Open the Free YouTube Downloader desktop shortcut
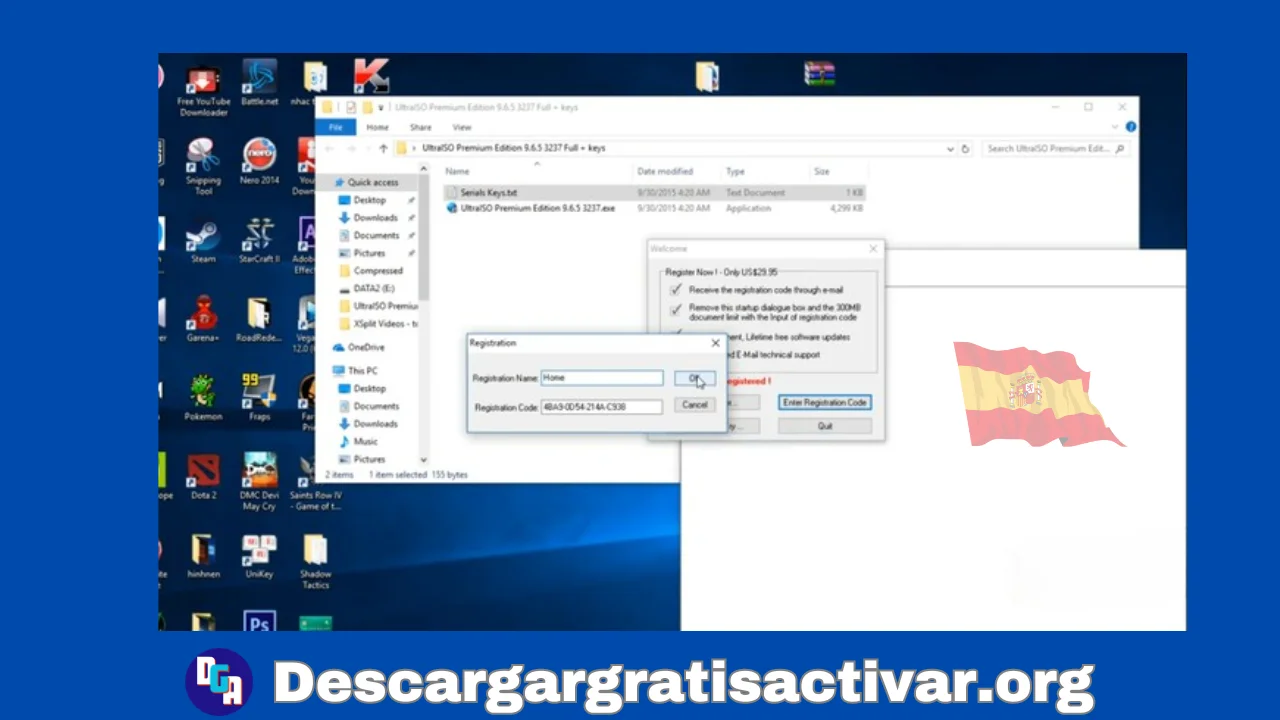The image size is (1280, 720). point(204,90)
